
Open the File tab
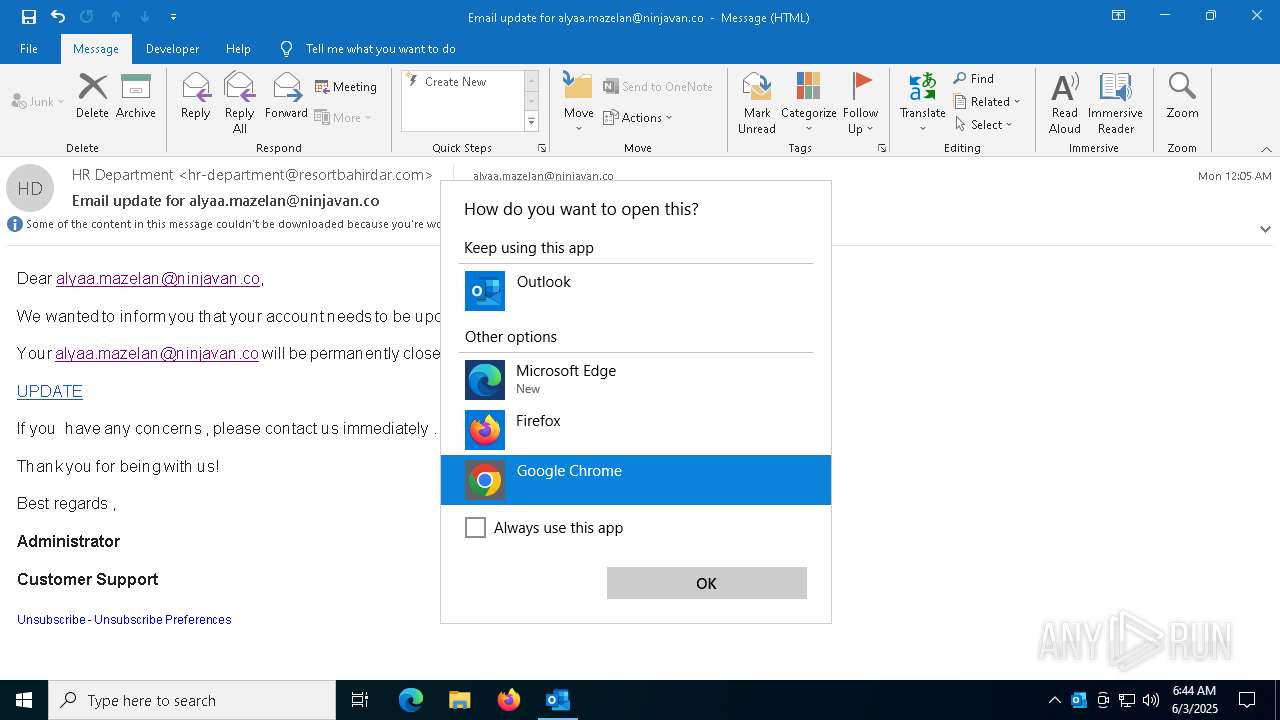coord(29,48)
